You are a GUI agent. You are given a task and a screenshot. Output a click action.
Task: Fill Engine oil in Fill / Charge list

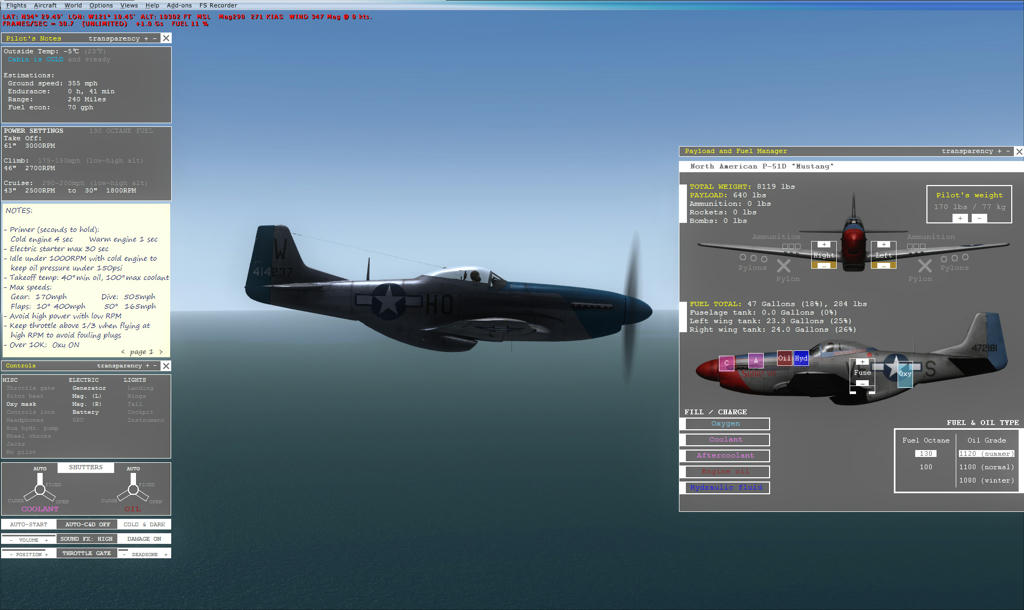coord(725,472)
